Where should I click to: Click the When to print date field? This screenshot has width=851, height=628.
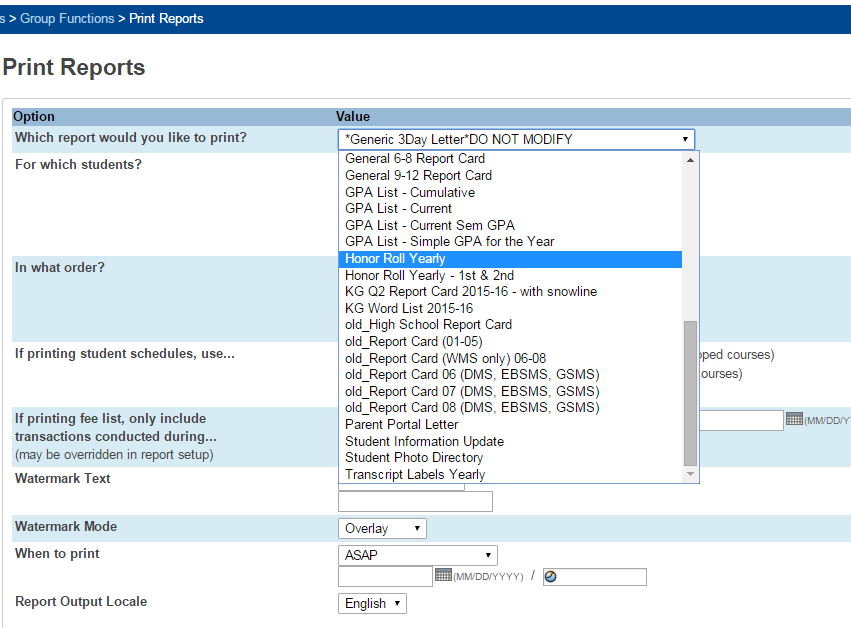pyautogui.click(x=385, y=576)
